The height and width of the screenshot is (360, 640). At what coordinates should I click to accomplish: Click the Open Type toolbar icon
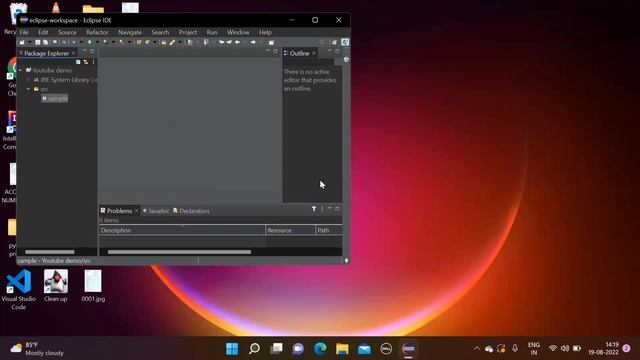164,42
